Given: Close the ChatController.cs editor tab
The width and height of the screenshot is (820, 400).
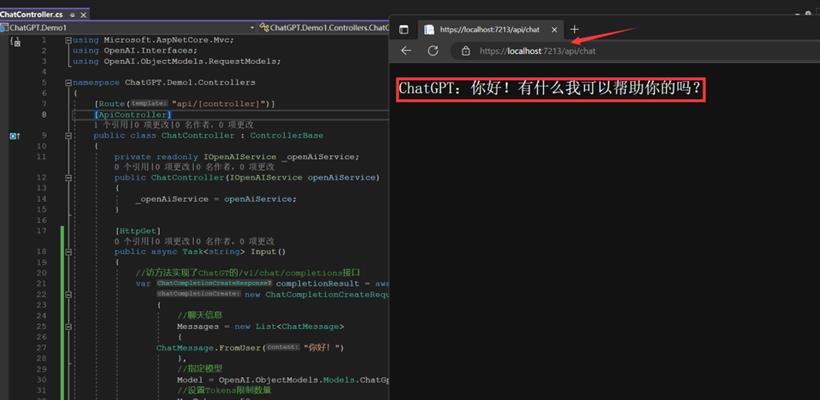Looking at the screenshot, I should (x=83, y=15).
